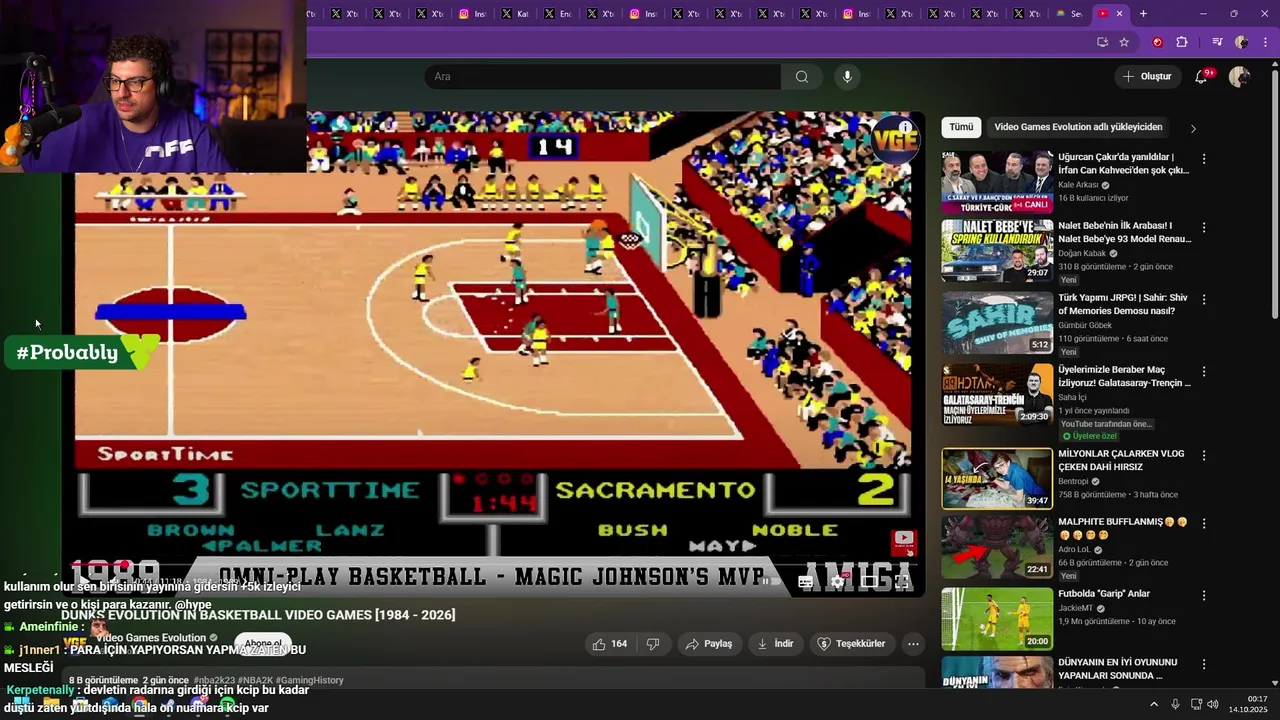The width and height of the screenshot is (1280, 720).
Task: Show more filter chips with right chevron
Action: [x=1192, y=128]
